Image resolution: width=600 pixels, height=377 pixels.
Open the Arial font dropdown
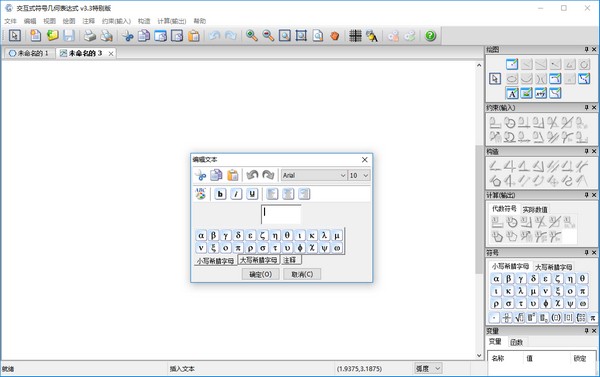point(314,175)
